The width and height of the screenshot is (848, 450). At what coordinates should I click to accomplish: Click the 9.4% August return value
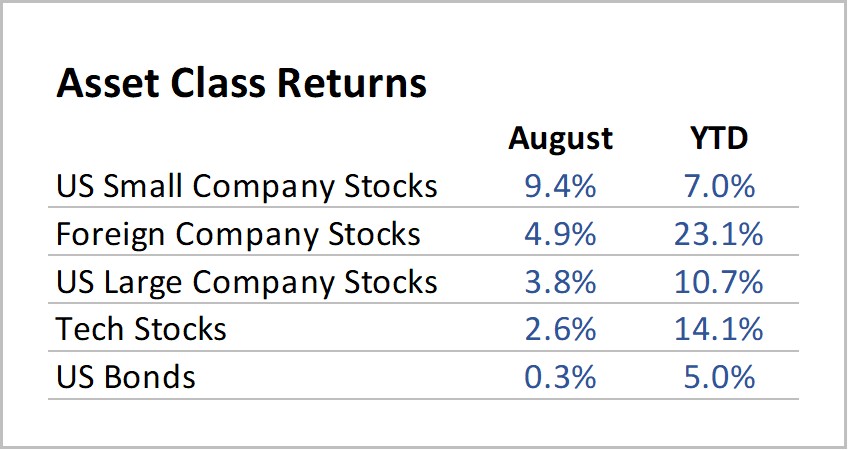coord(560,187)
